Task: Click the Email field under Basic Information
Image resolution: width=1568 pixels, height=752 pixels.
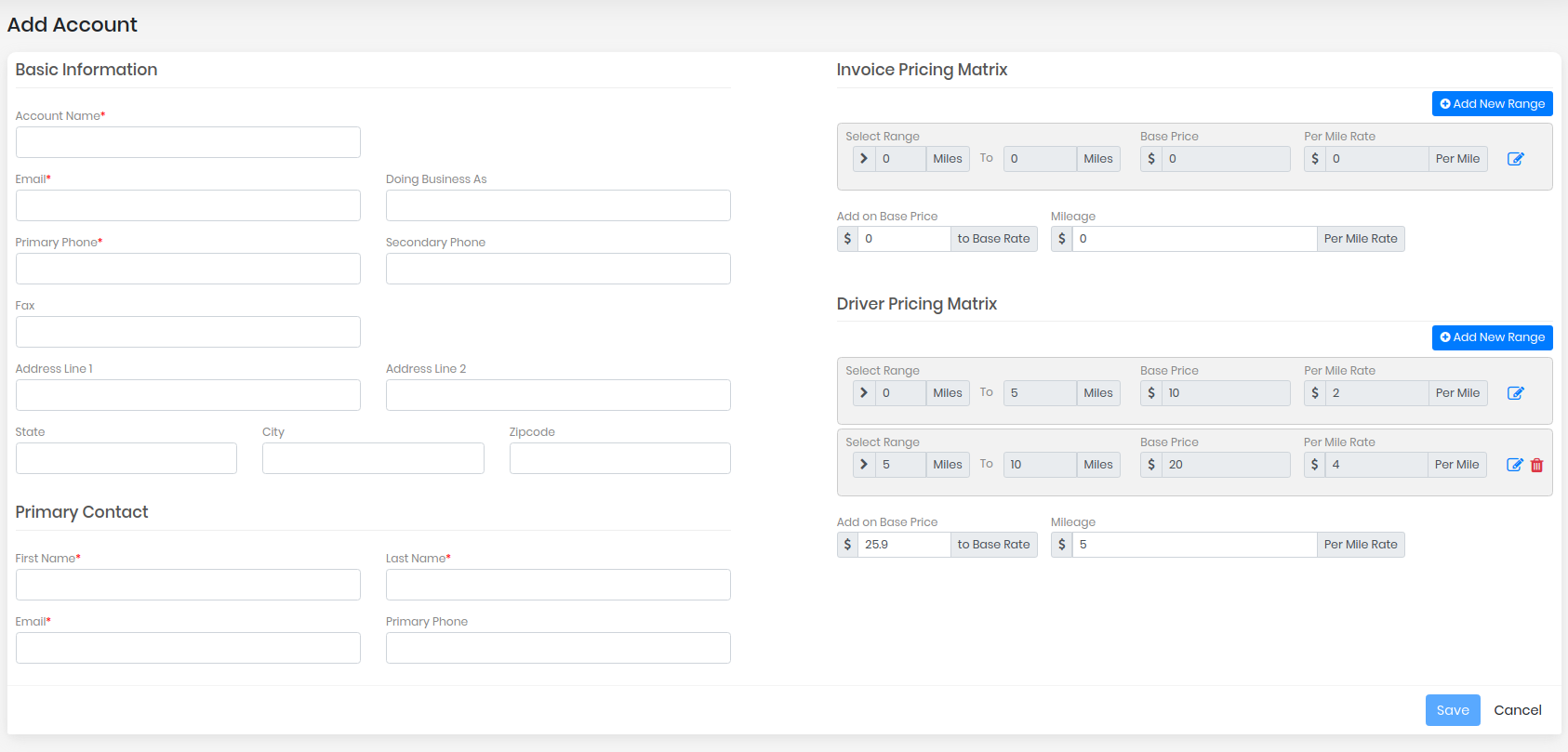Action: click(188, 205)
